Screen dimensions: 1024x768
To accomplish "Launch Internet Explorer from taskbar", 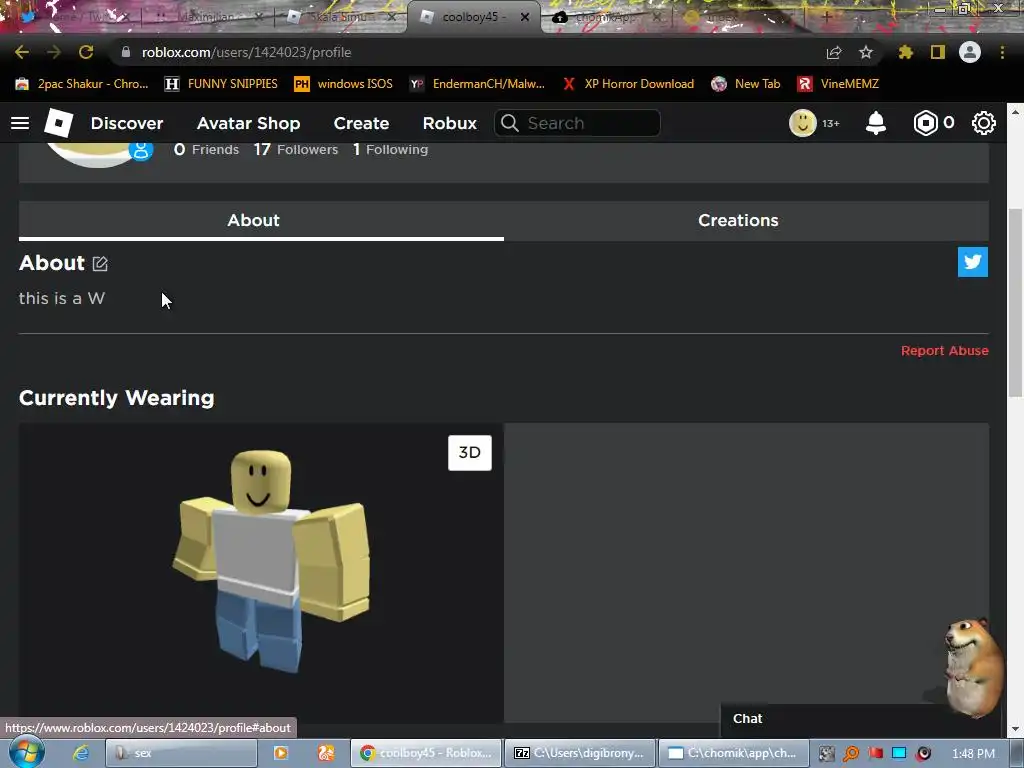I will (81, 753).
